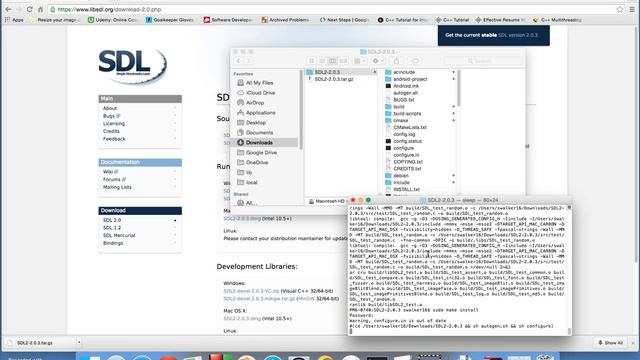Expand android-project folder in Finder

[453, 79]
